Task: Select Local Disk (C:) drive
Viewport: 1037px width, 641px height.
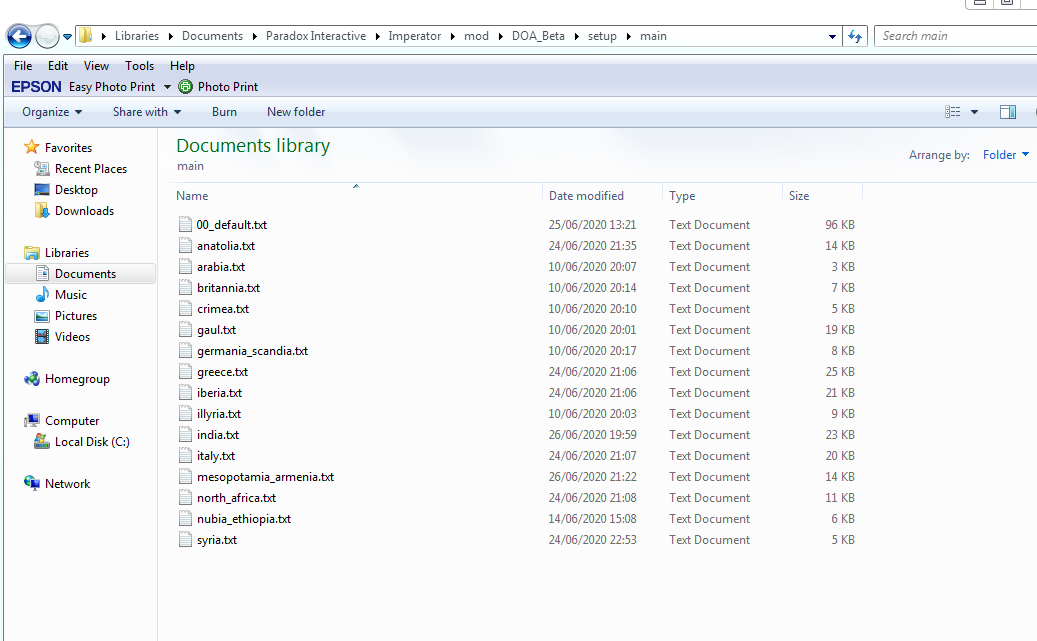Action: point(91,442)
